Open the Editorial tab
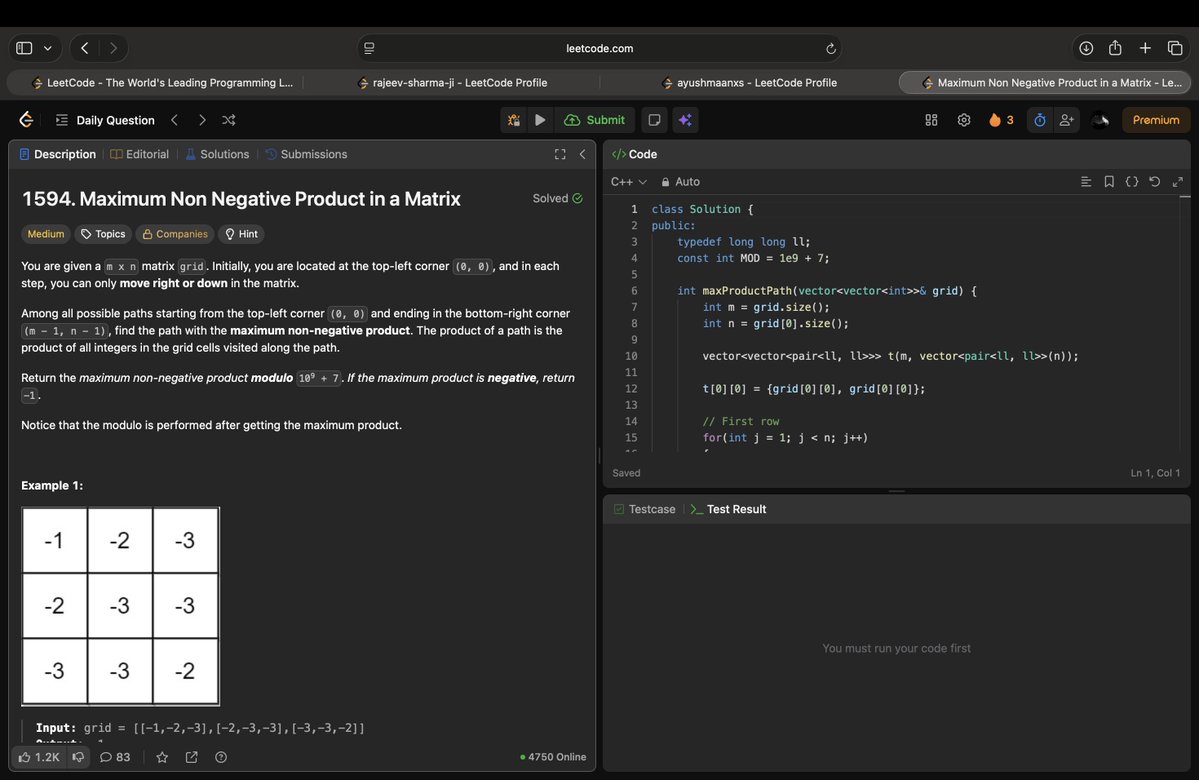Image resolution: width=1199 pixels, height=780 pixels. (140, 154)
